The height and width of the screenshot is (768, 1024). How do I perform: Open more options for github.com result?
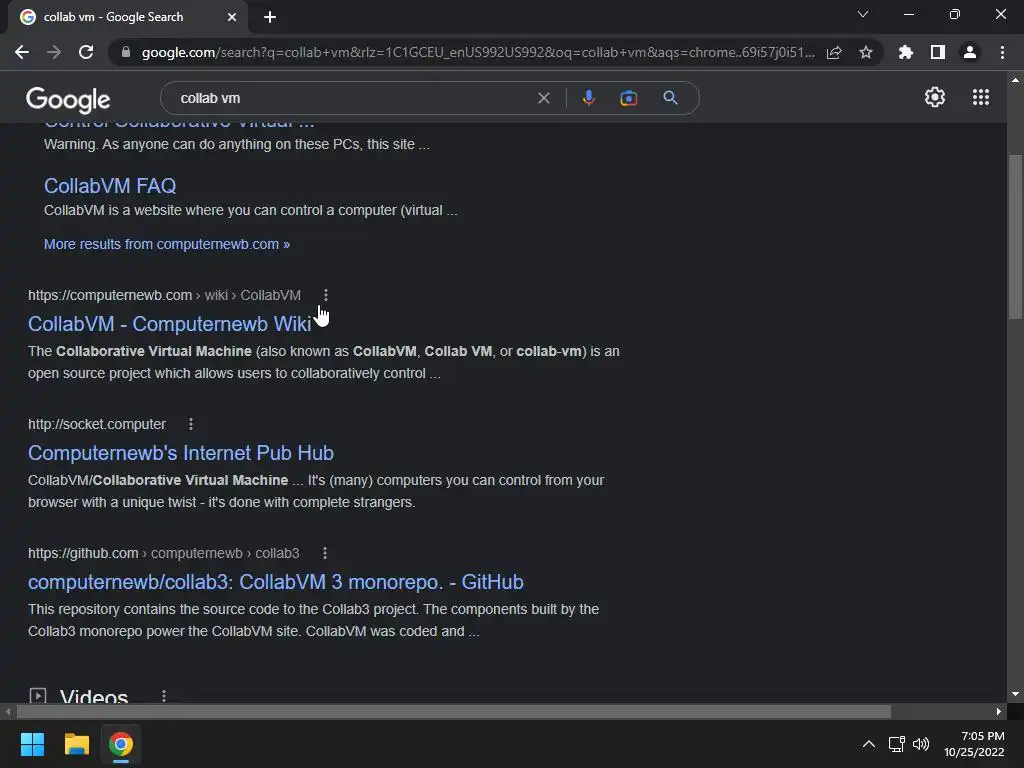(x=325, y=553)
